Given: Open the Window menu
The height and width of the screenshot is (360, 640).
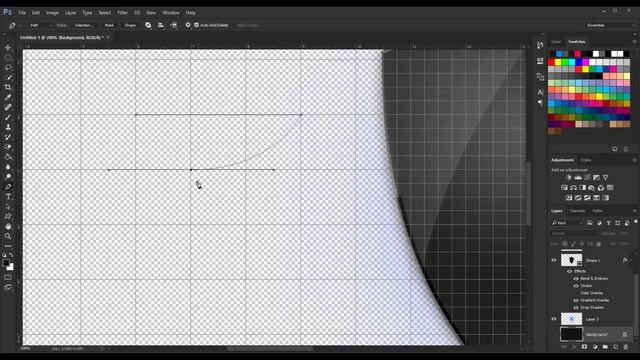Looking at the screenshot, I should [171, 13].
